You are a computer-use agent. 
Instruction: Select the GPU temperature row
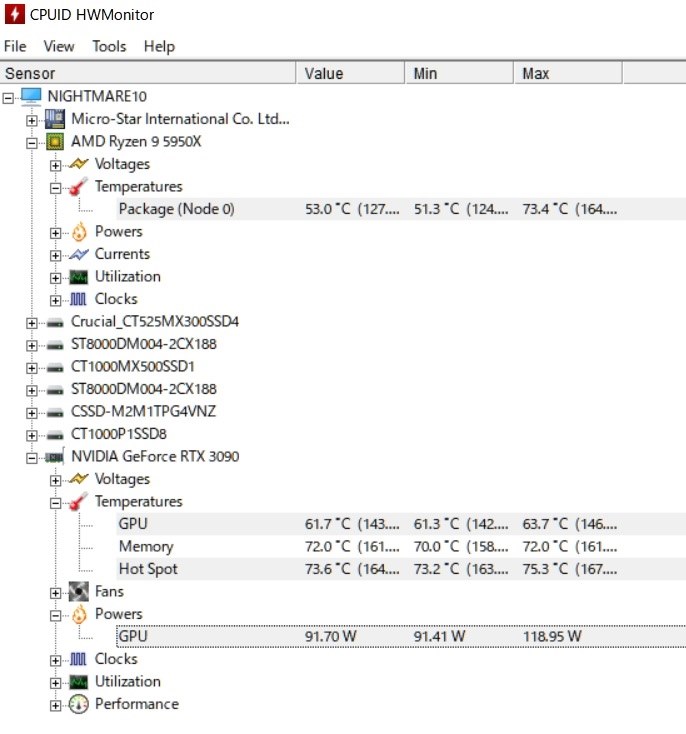[401, 524]
